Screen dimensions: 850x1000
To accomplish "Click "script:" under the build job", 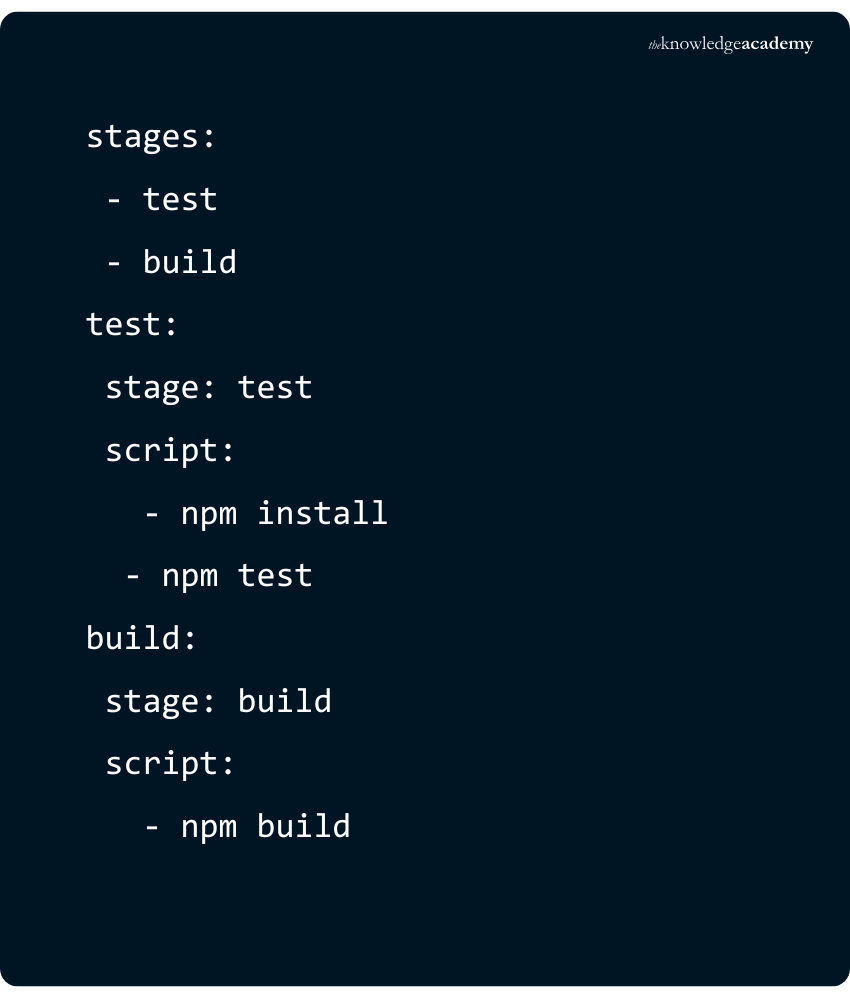I will pos(170,764).
